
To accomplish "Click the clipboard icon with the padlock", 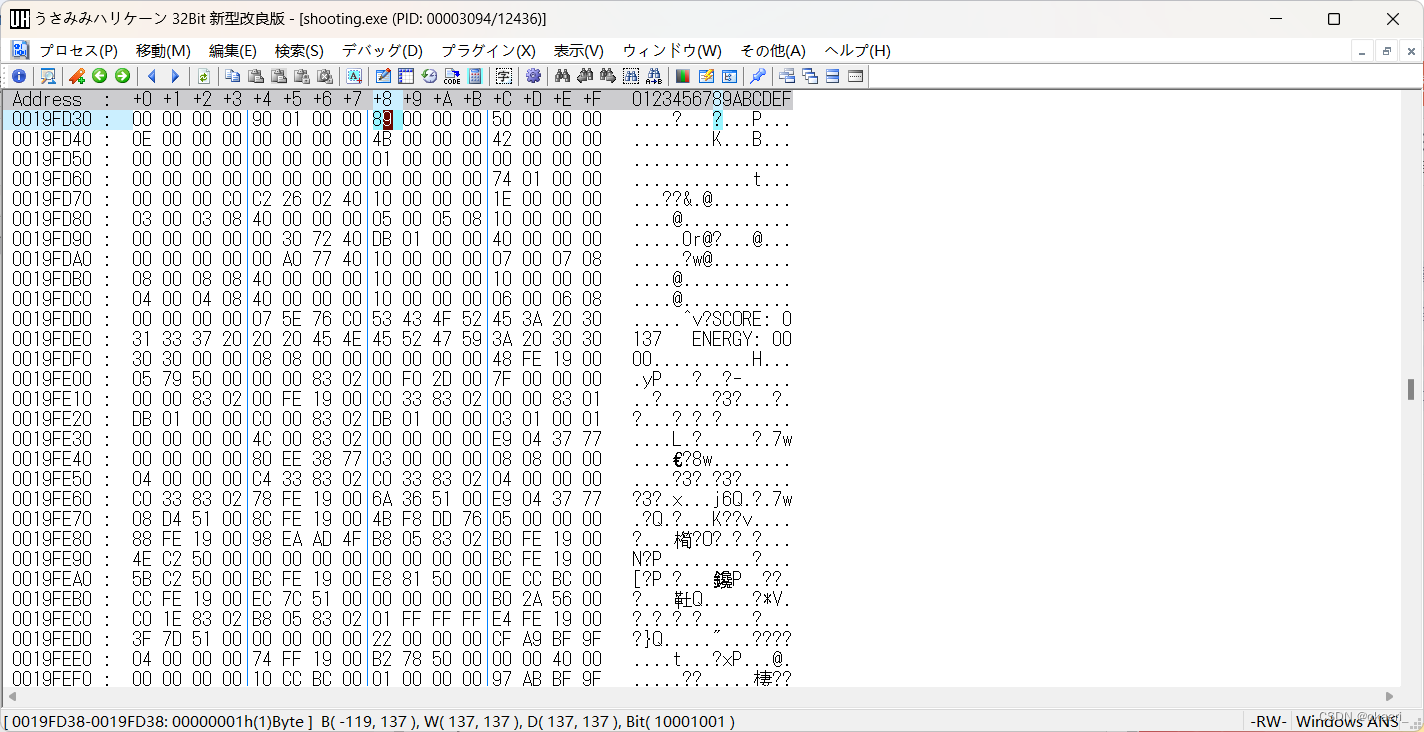I will pos(301,76).
